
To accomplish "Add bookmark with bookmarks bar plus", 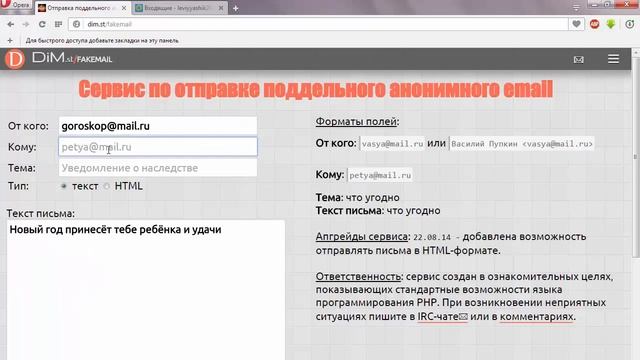I will 10,40.
